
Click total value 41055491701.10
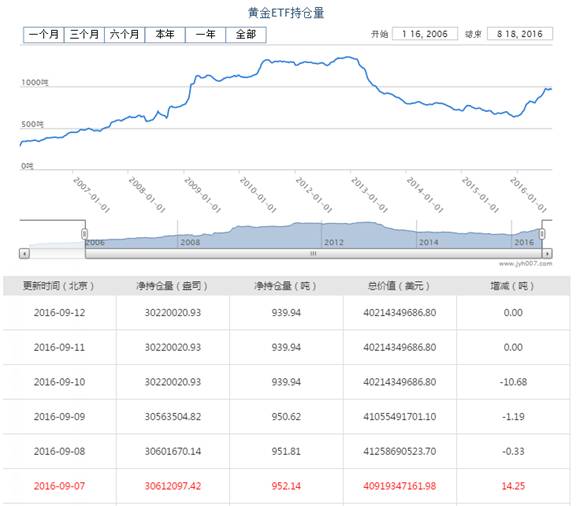400,417
